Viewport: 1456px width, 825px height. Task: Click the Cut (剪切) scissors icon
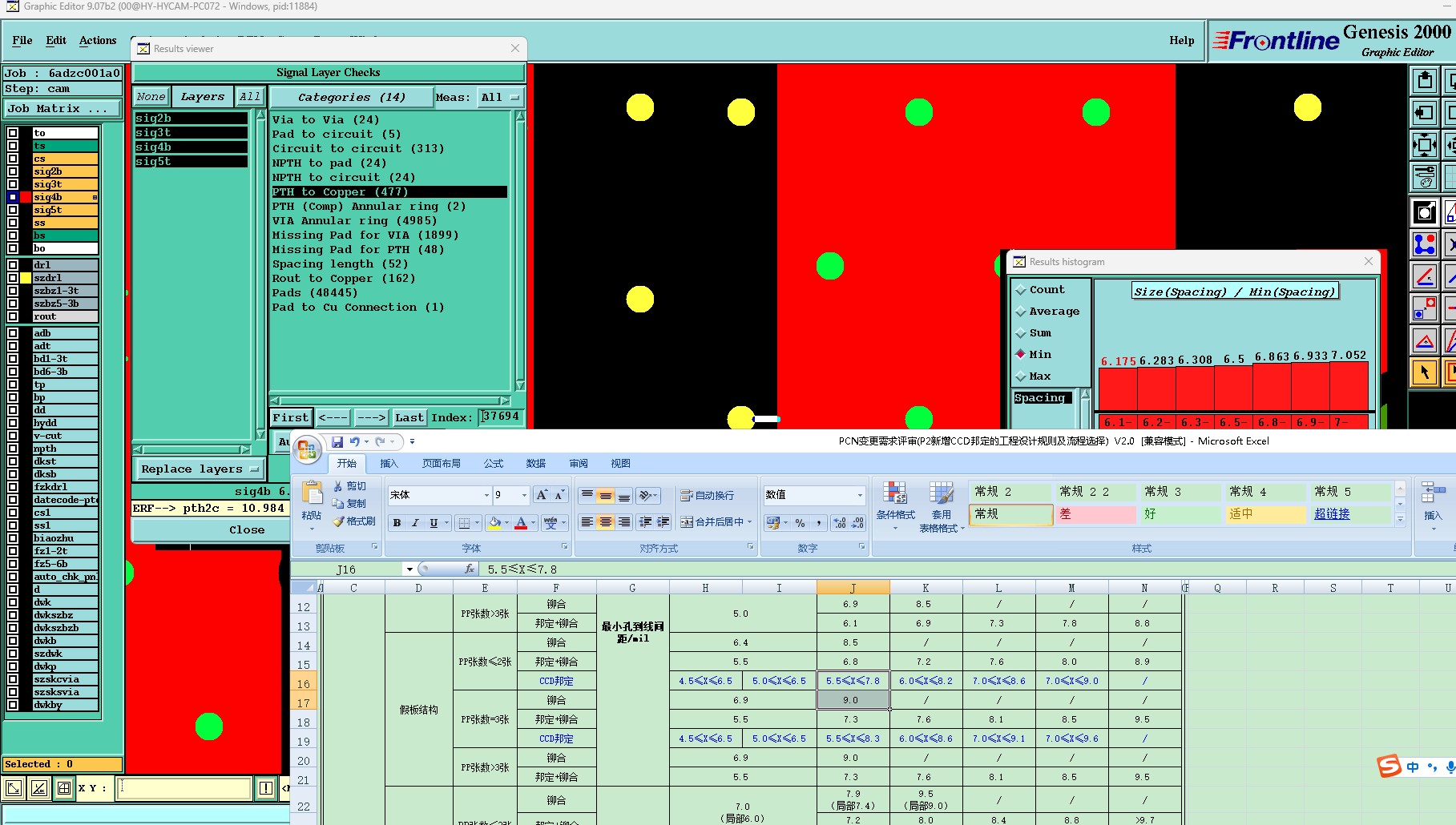coord(338,486)
